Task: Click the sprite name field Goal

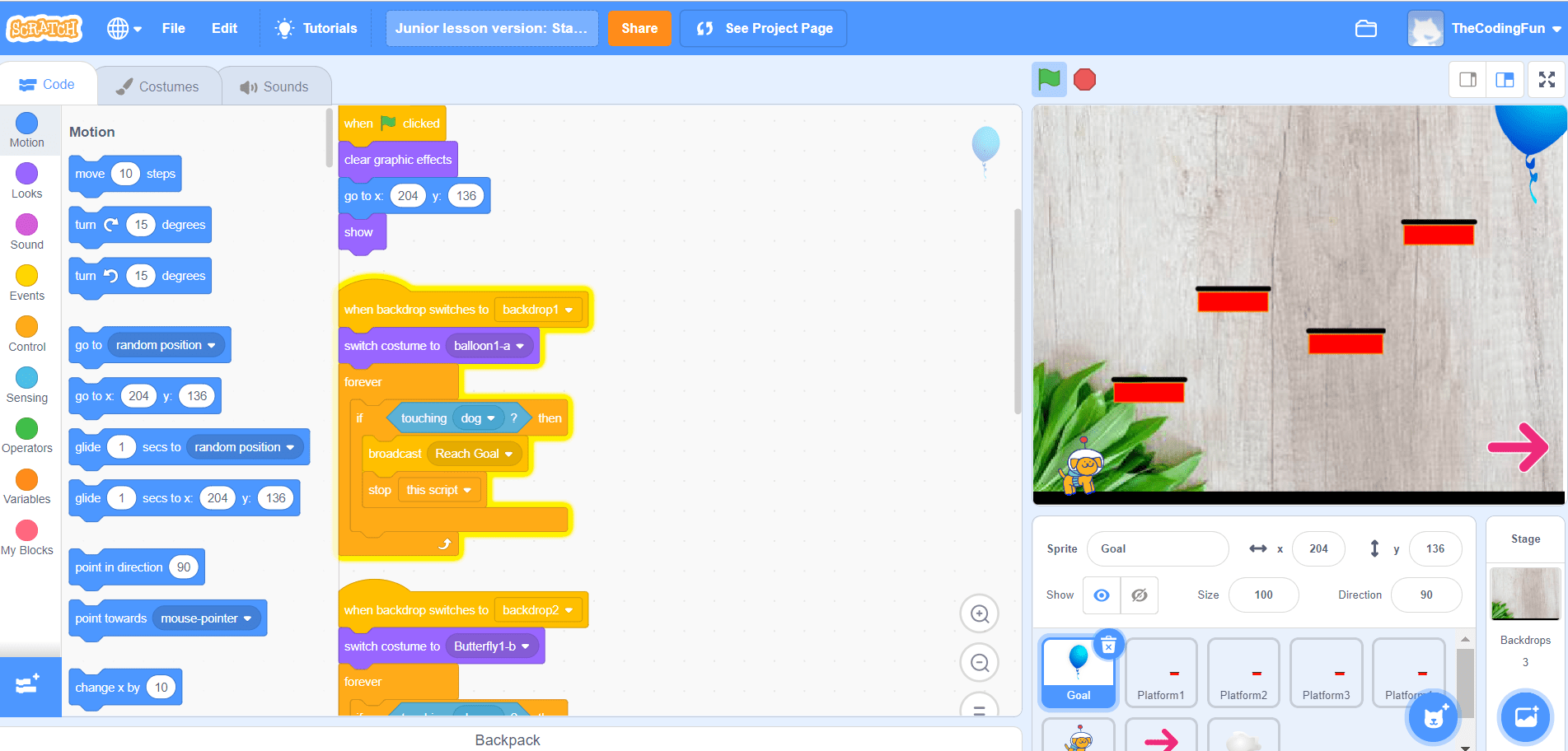Action: click(x=1158, y=548)
